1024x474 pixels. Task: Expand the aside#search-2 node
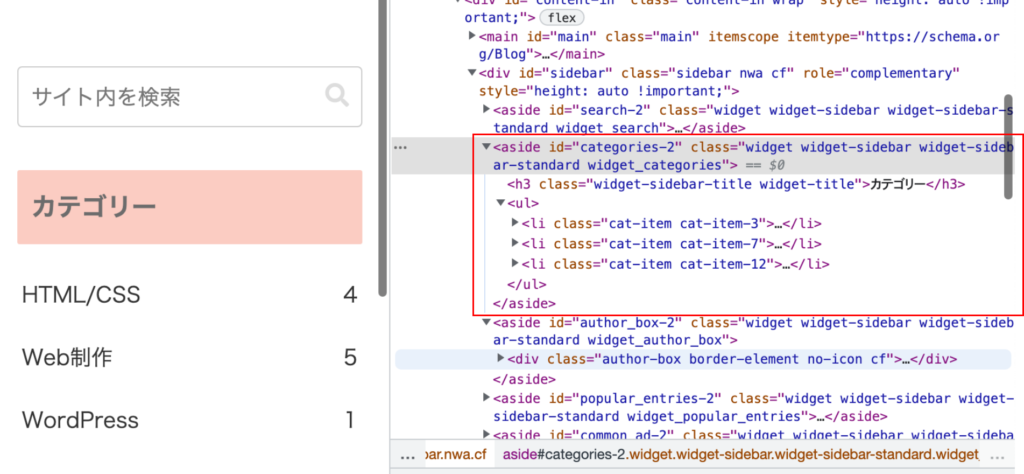pyautogui.click(x=487, y=109)
